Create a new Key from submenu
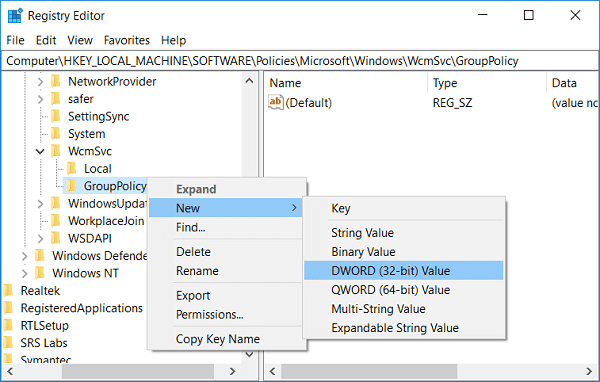This screenshot has height=382, width=600. 404,208
